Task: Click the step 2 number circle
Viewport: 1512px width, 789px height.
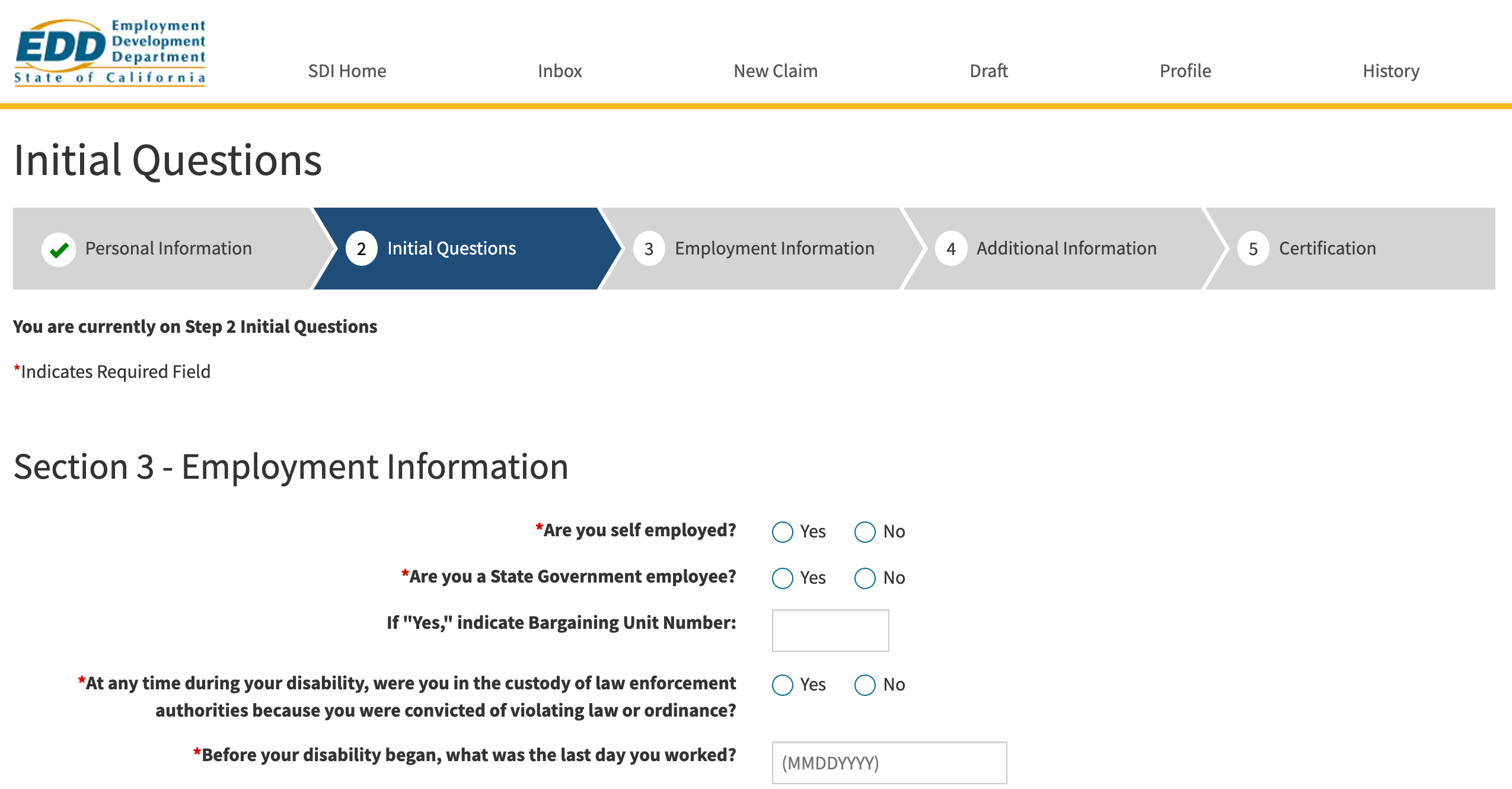Action: [x=361, y=249]
